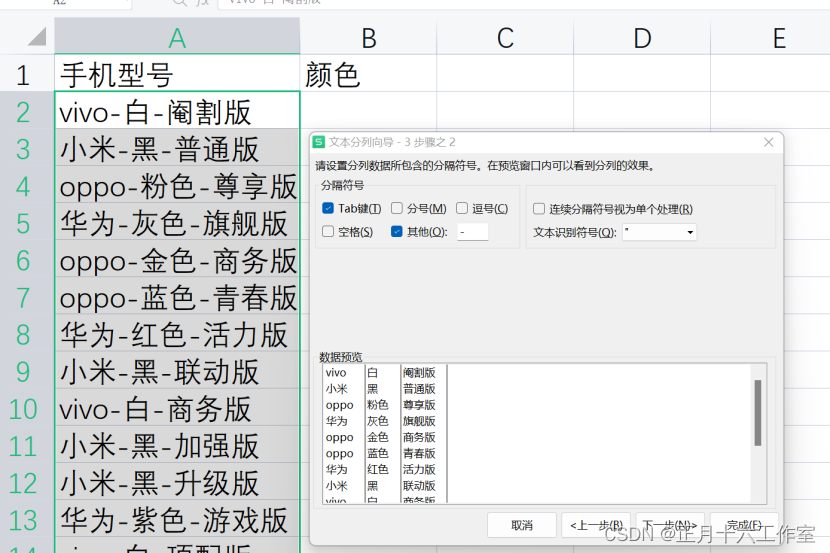
Task: Toggle the Tab键(T) delimiter checkbox
Action: pos(328,208)
